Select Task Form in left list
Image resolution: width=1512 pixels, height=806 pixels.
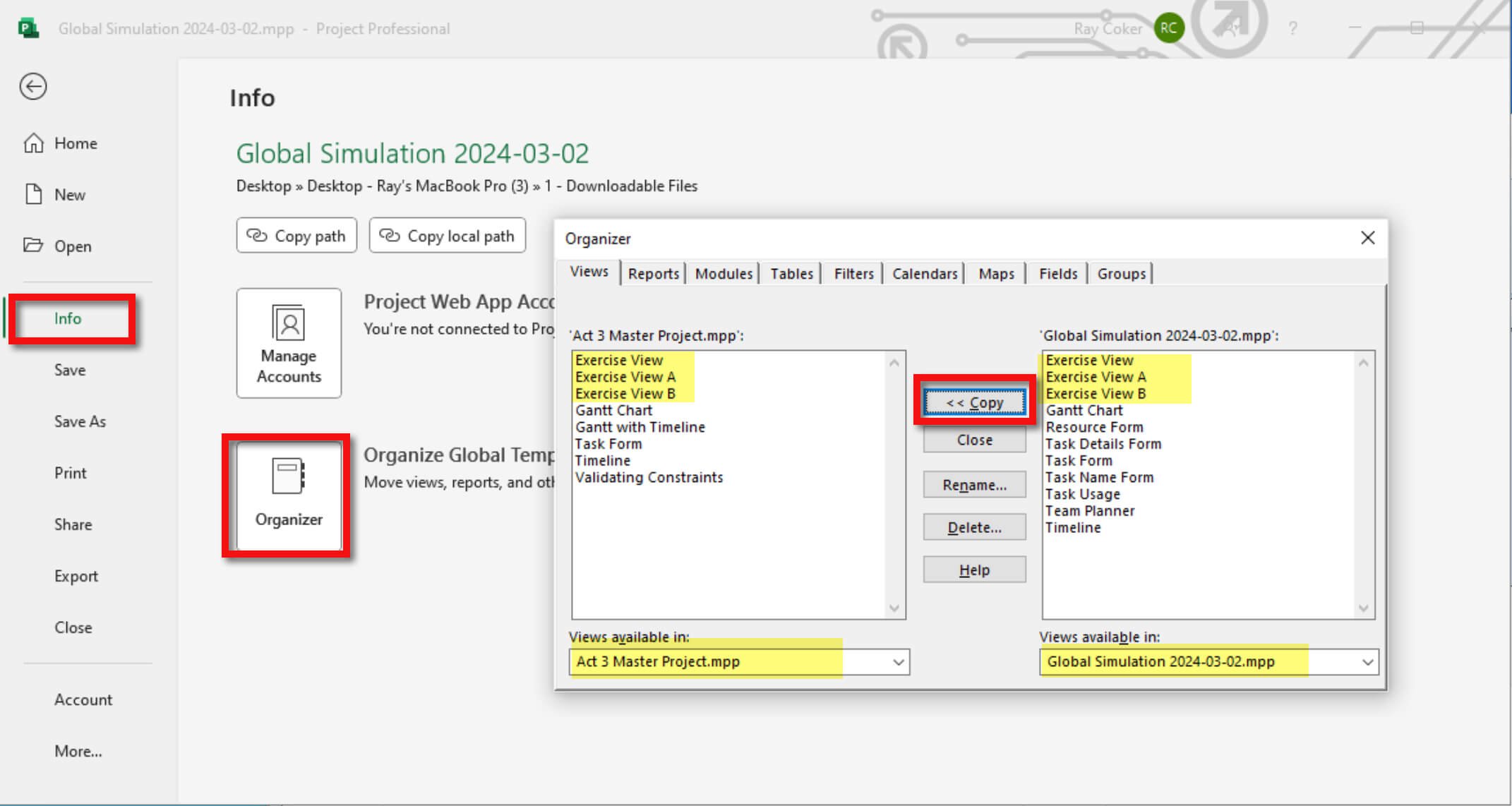coord(608,444)
